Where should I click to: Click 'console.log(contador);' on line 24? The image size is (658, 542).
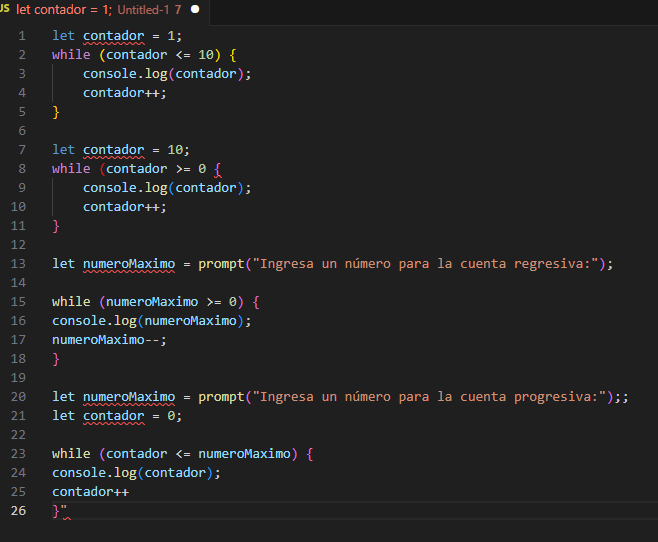click(x=136, y=473)
